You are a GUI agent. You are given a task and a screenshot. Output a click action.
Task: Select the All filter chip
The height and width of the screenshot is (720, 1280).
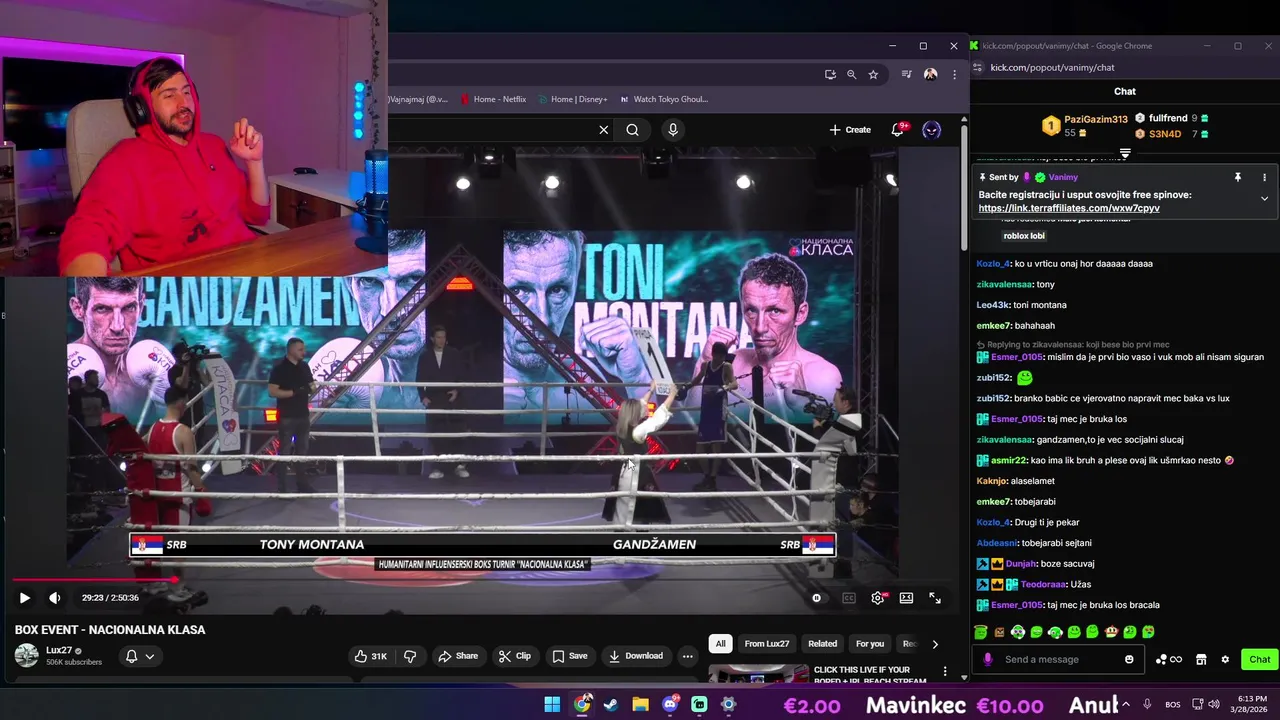720,644
